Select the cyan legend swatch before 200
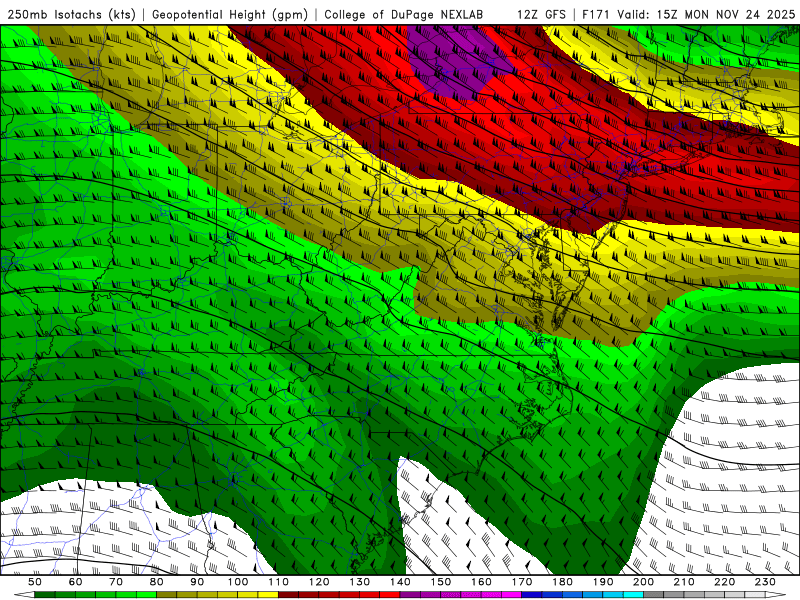 633,595
